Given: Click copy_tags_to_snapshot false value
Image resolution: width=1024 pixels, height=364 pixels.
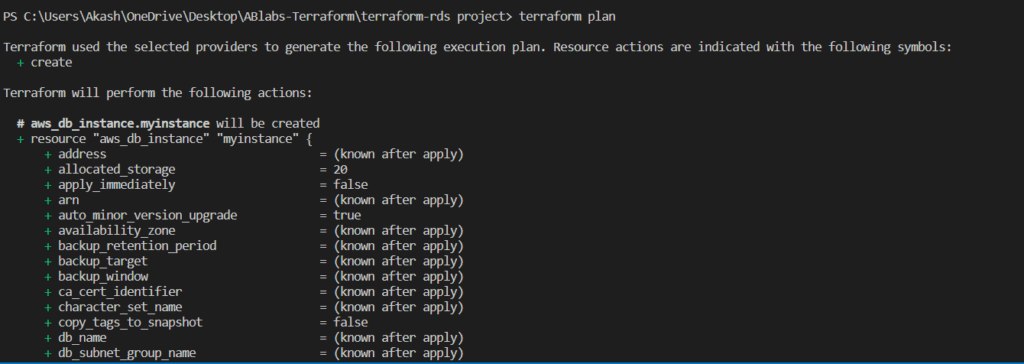Looking at the screenshot, I should pos(350,323).
